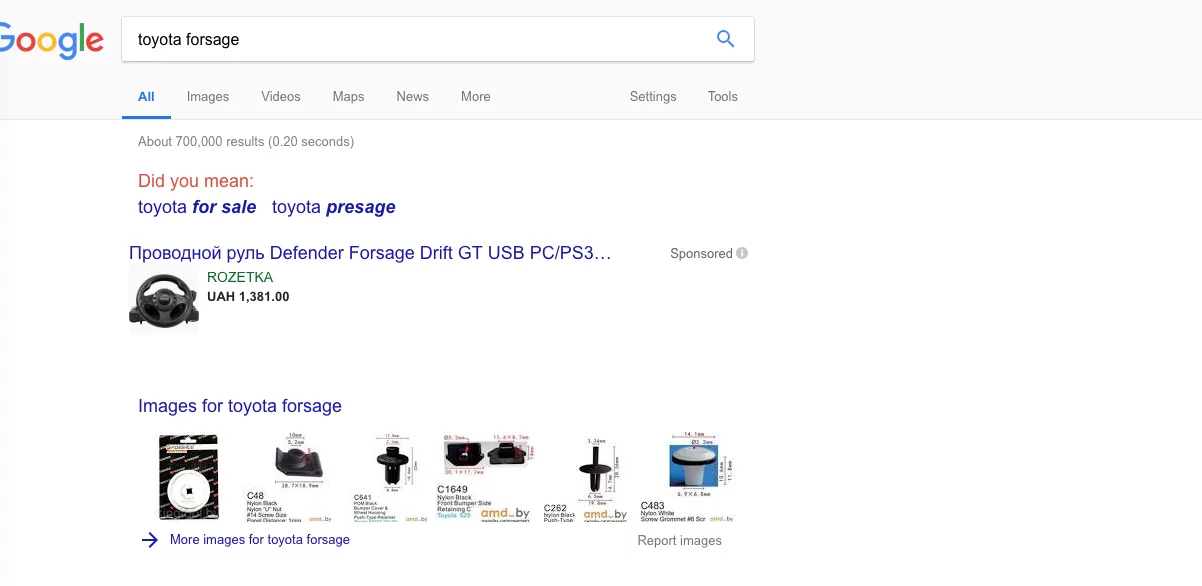Viewport: 1202px width, 586px height.
Task: Open the C1649 front bumper clip image
Action: coord(488,477)
